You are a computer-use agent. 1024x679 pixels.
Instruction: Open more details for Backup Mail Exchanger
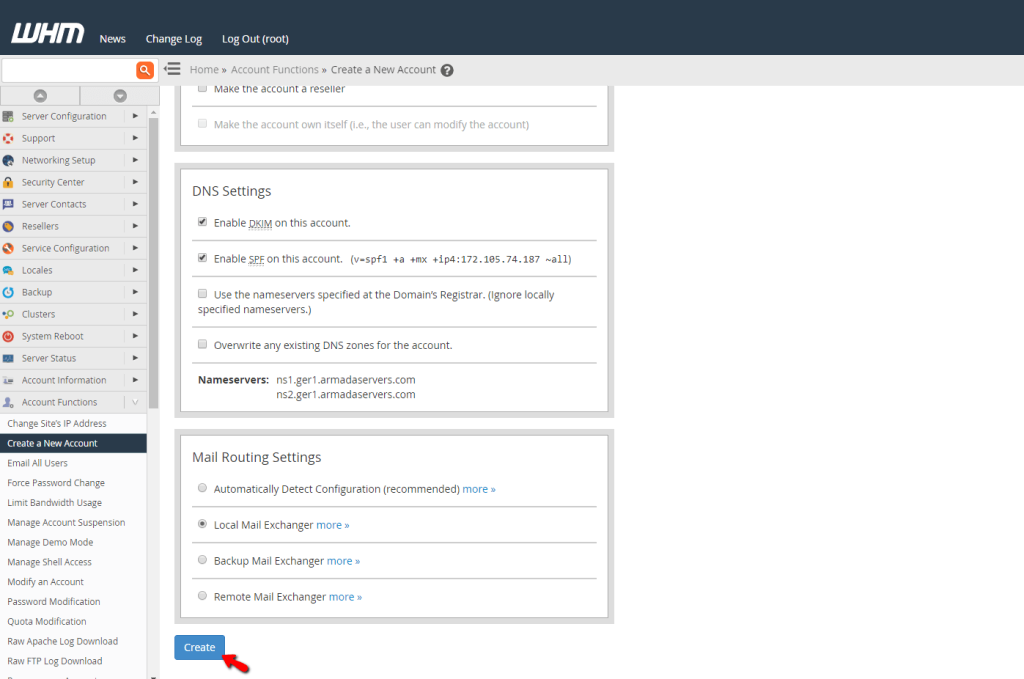(x=343, y=560)
